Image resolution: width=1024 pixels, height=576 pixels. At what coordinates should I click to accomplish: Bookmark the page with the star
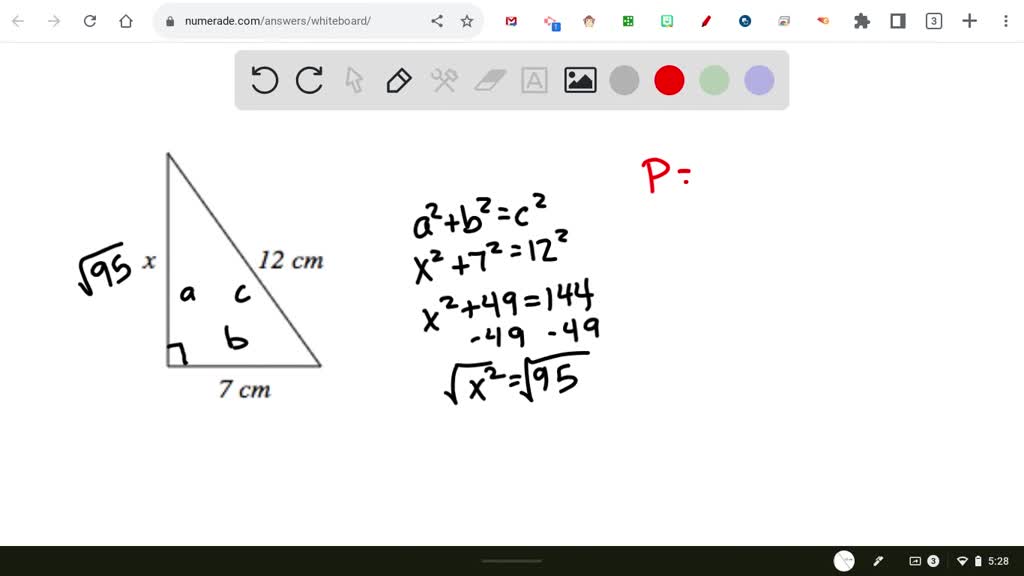click(x=468, y=20)
